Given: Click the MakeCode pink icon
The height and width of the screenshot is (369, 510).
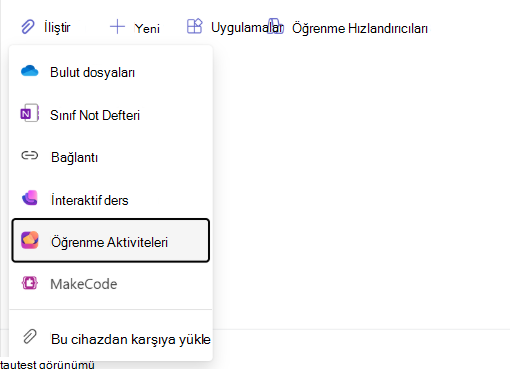Looking at the screenshot, I should (x=30, y=283).
